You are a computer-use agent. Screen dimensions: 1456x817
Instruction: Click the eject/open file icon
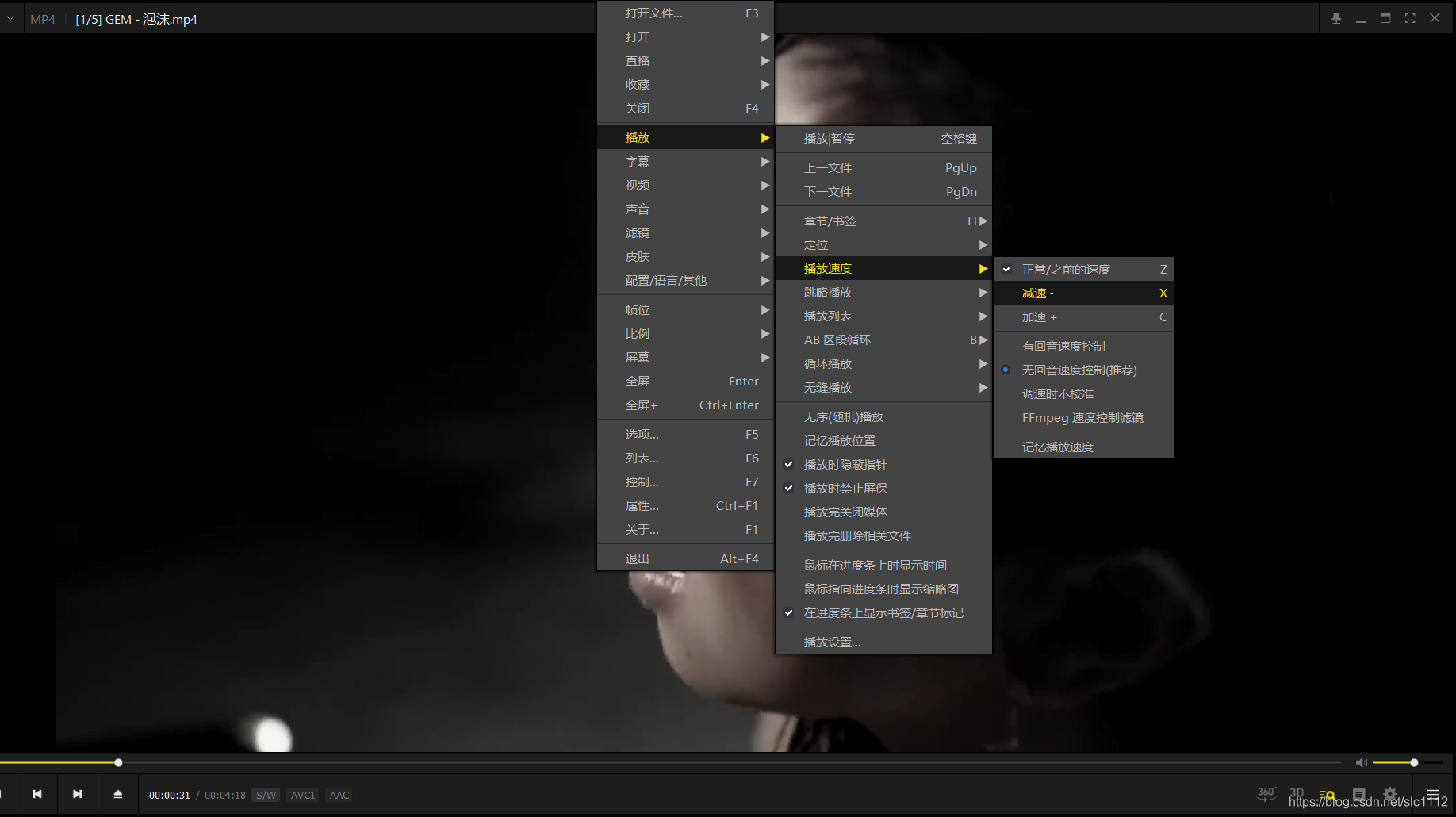tap(117, 794)
